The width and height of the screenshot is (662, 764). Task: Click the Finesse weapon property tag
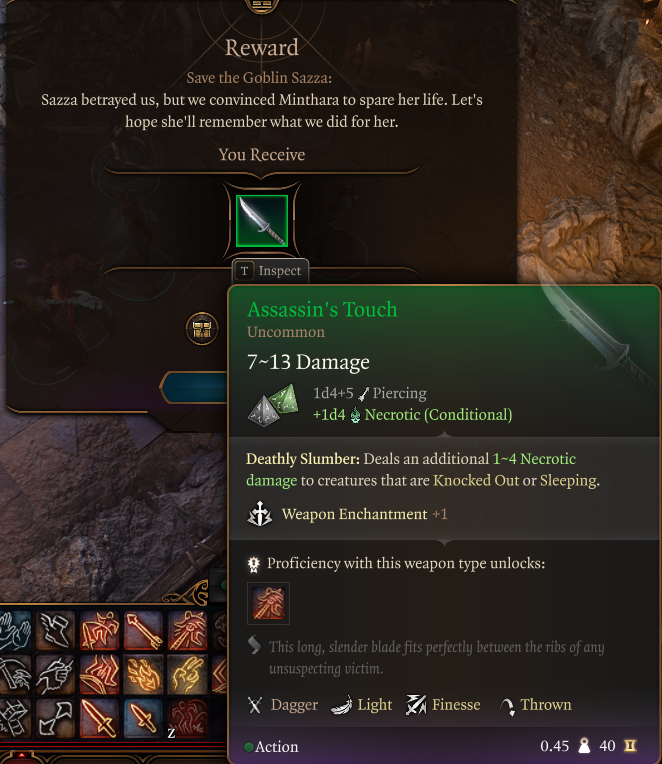click(x=444, y=705)
